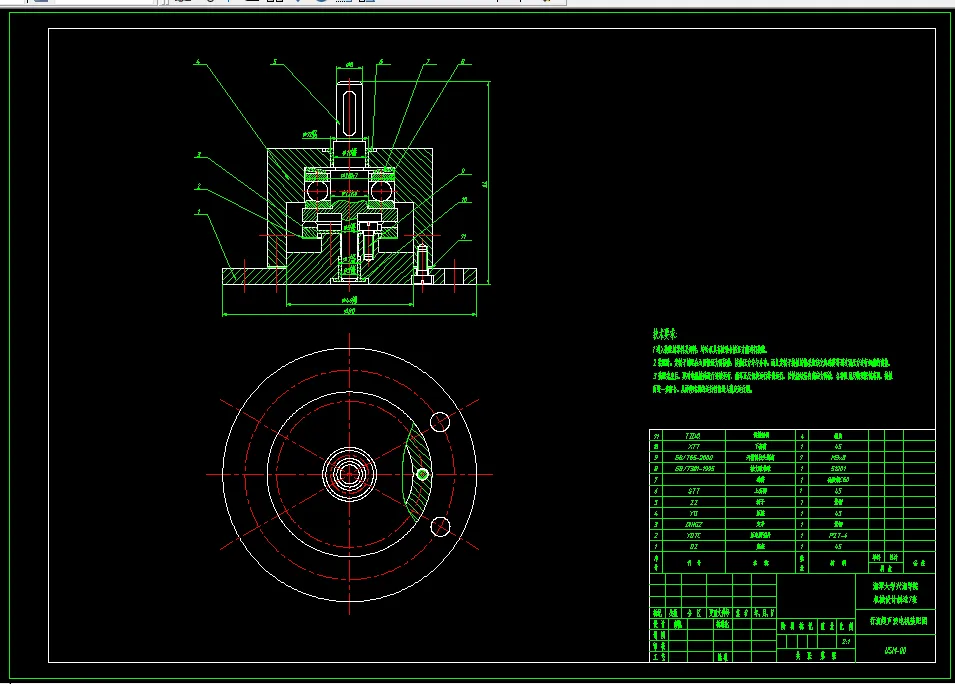Select the small green screw circle in plan view
The width and height of the screenshot is (955, 684).
(x=423, y=474)
